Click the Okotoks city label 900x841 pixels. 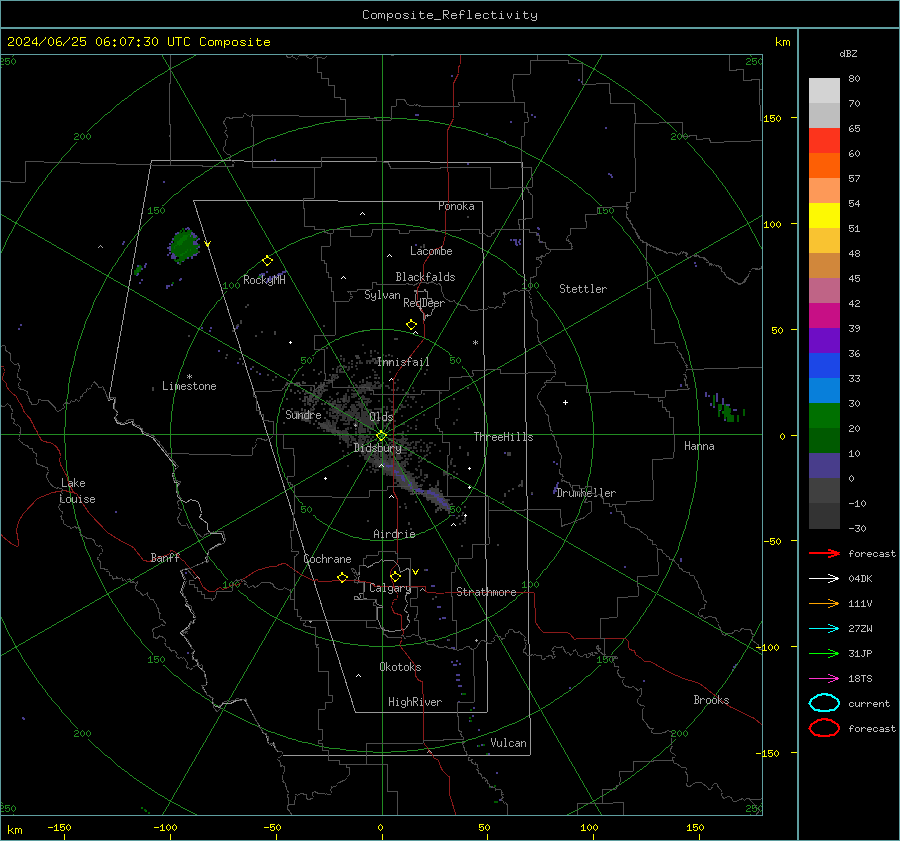(400, 667)
